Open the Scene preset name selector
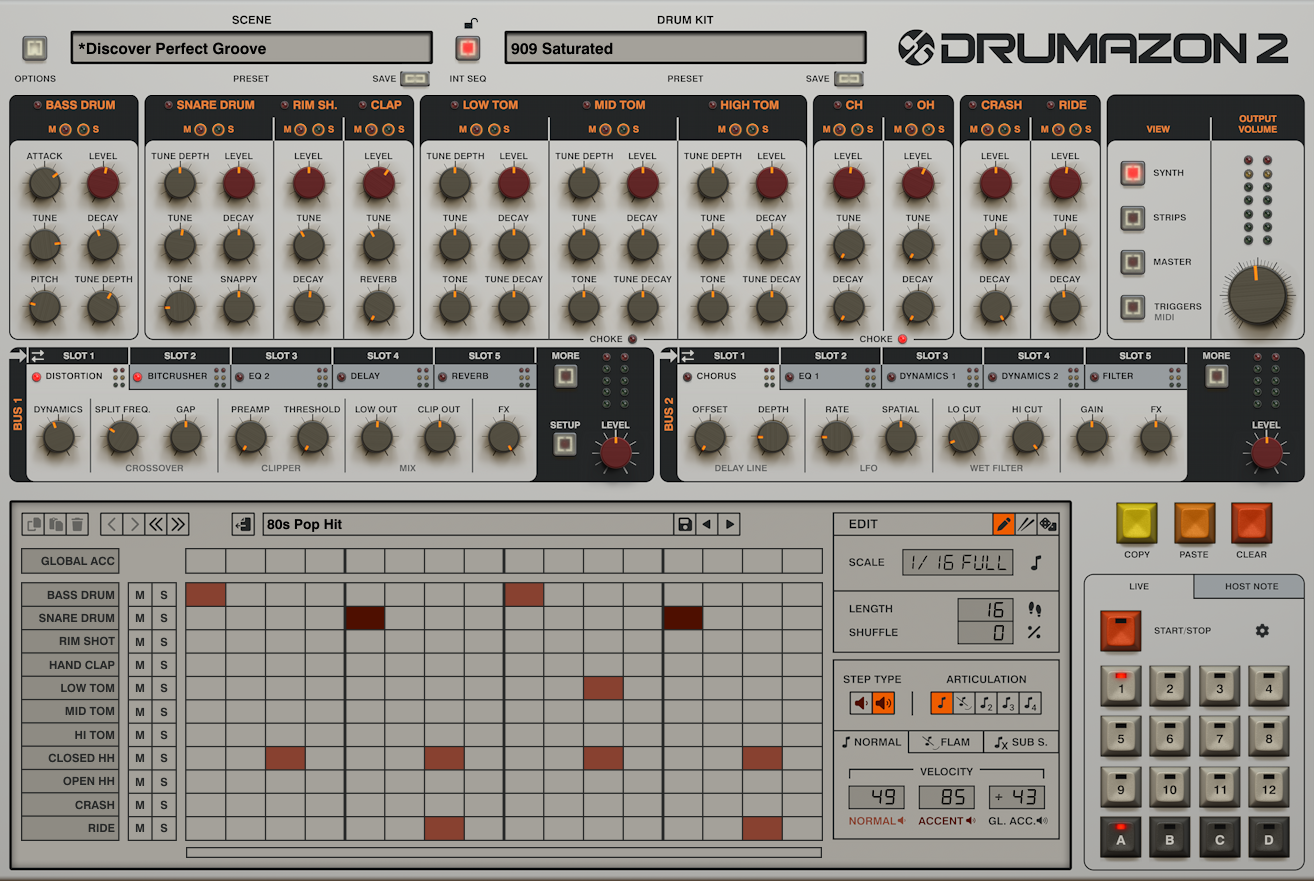Image resolution: width=1314 pixels, height=881 pixels. pos(251,48)
